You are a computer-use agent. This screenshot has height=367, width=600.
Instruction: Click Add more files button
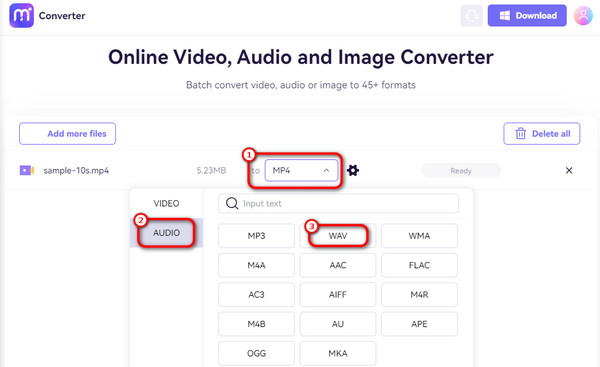click(67, 134)
